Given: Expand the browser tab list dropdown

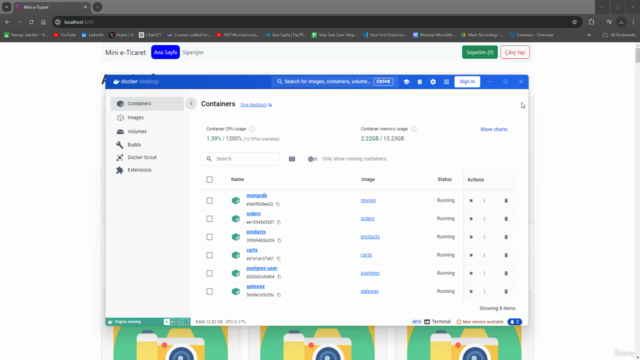Looking at the screenshot, I should click(x=7, y=7).
